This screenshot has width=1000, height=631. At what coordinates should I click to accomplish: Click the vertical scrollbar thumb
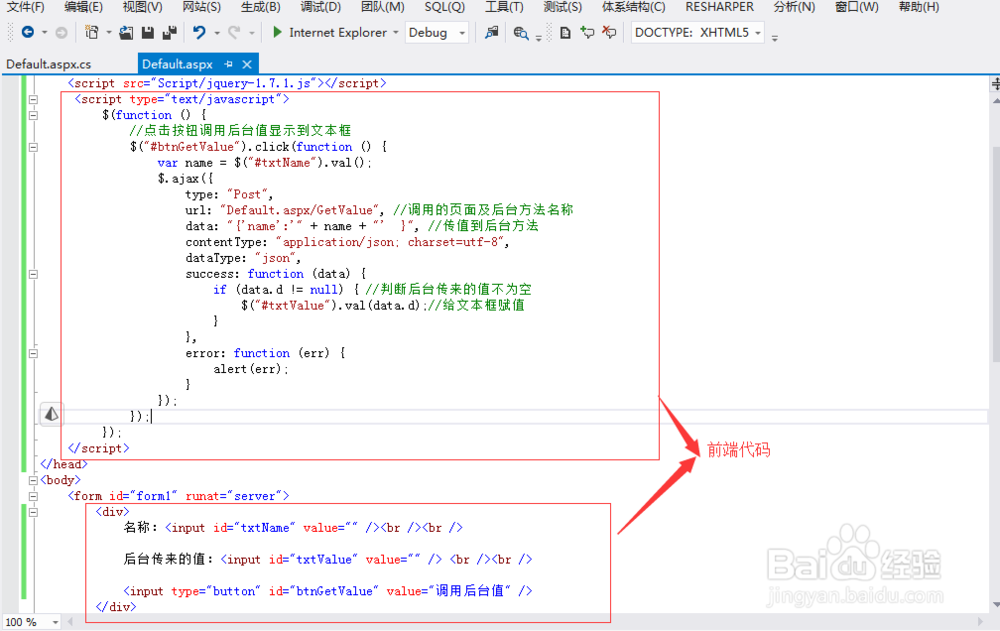coord(996,254)
